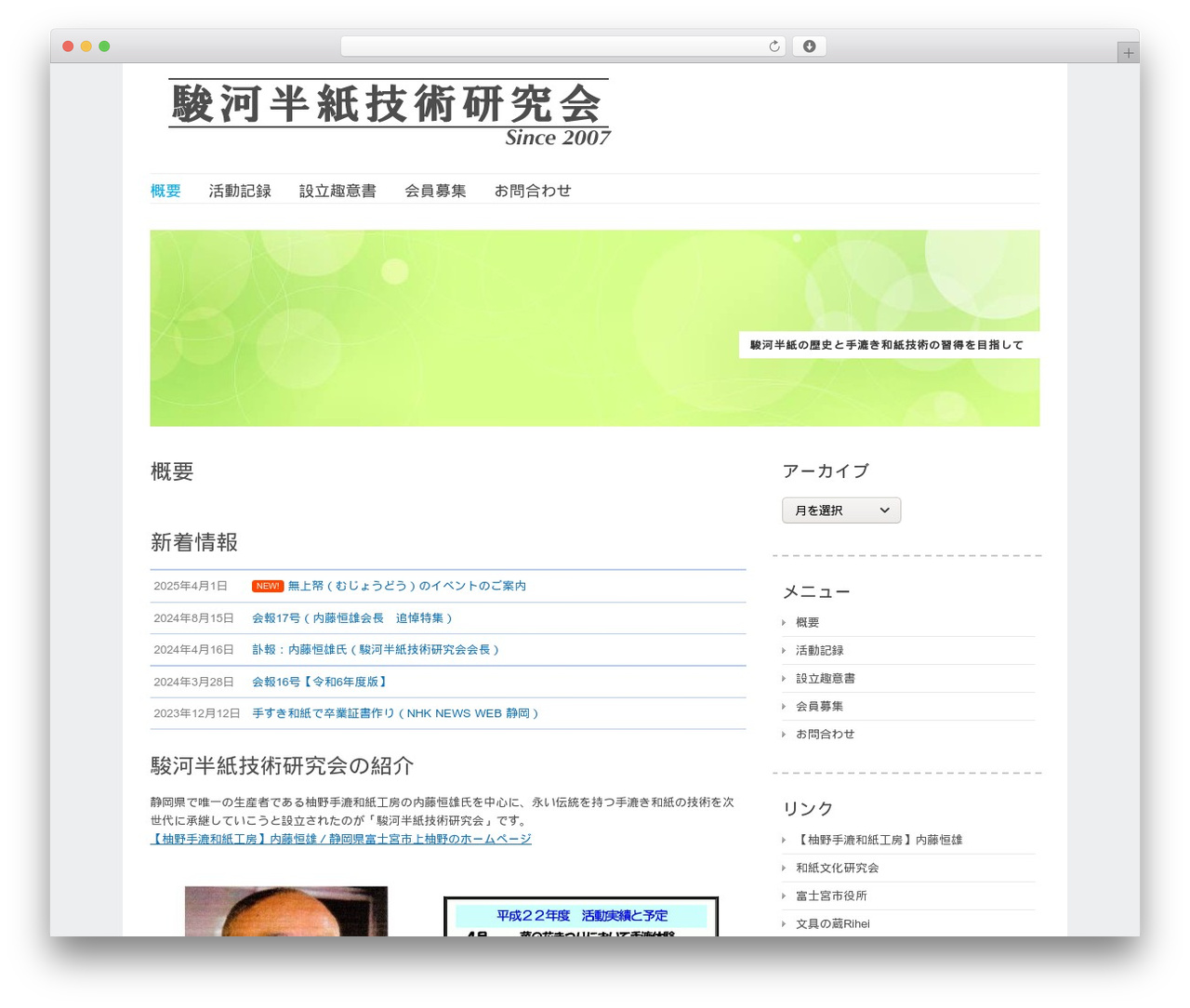Click the 平成２２年度 活動実績と予定 image

581,916
